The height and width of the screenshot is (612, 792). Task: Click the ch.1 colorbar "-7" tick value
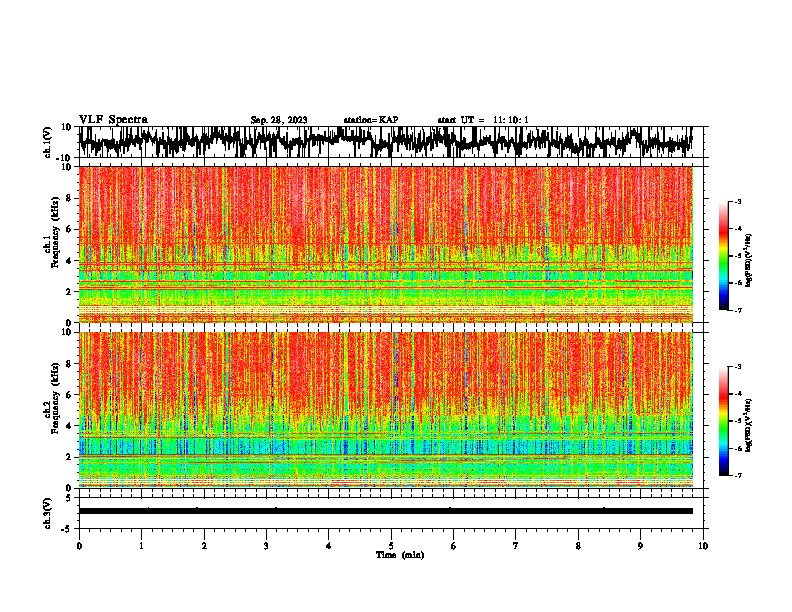coord(737,310)
